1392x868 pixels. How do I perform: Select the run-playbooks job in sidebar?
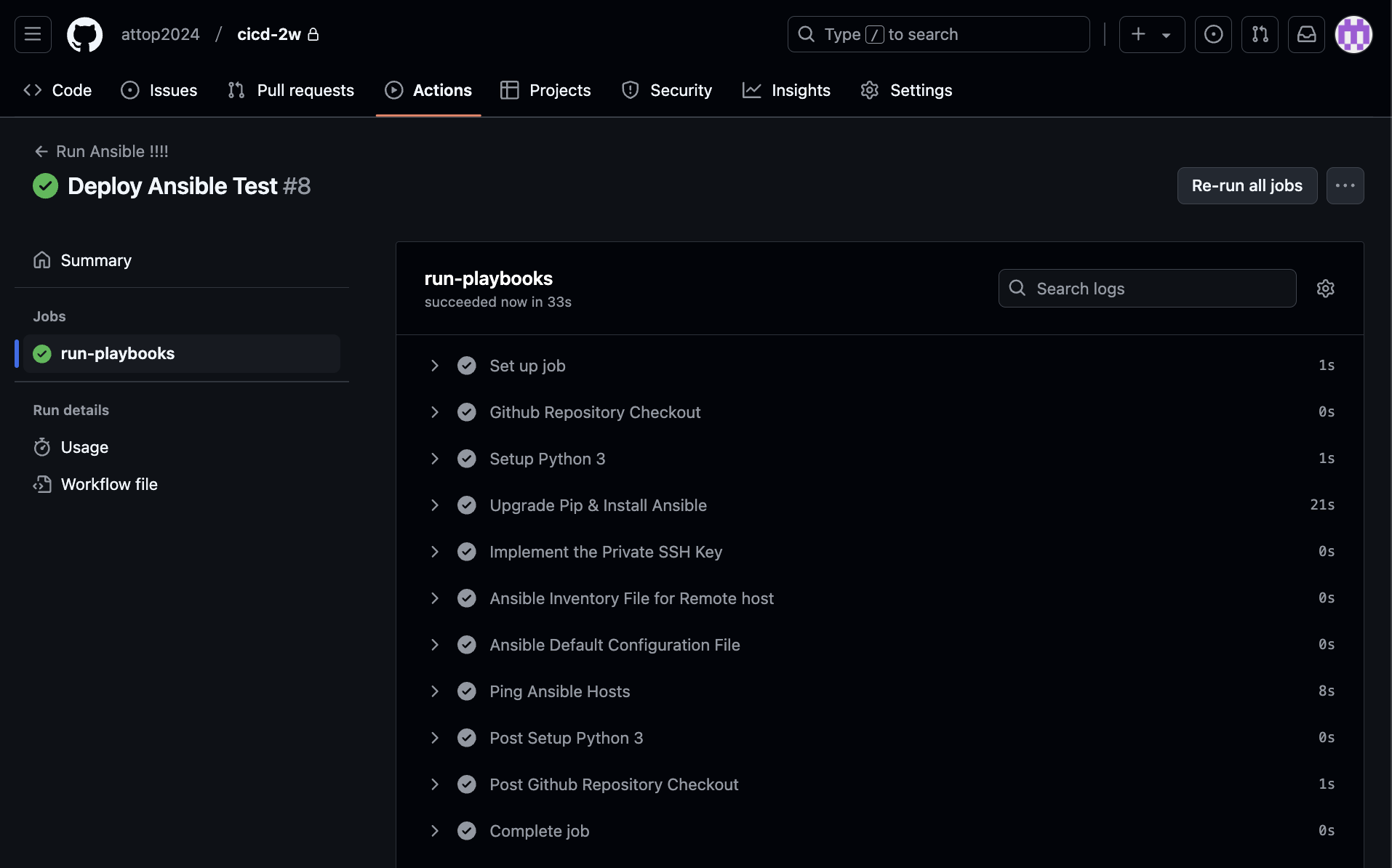[x=118, y=353]
